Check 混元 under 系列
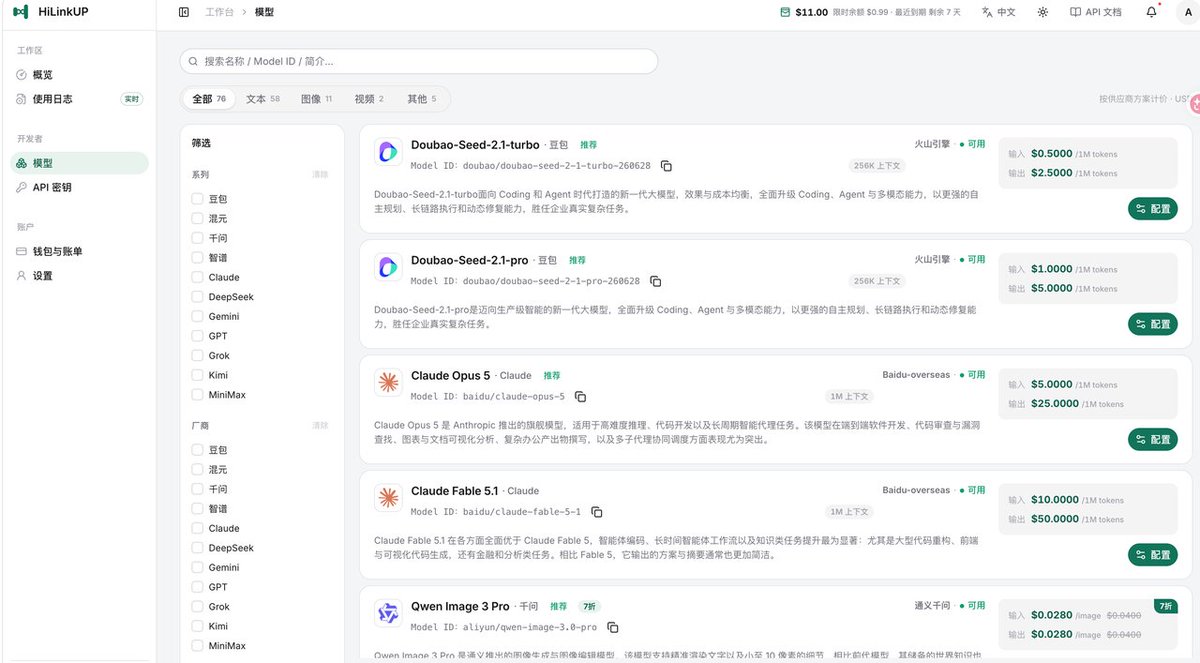1200x663 pixels. coord(197,218)
